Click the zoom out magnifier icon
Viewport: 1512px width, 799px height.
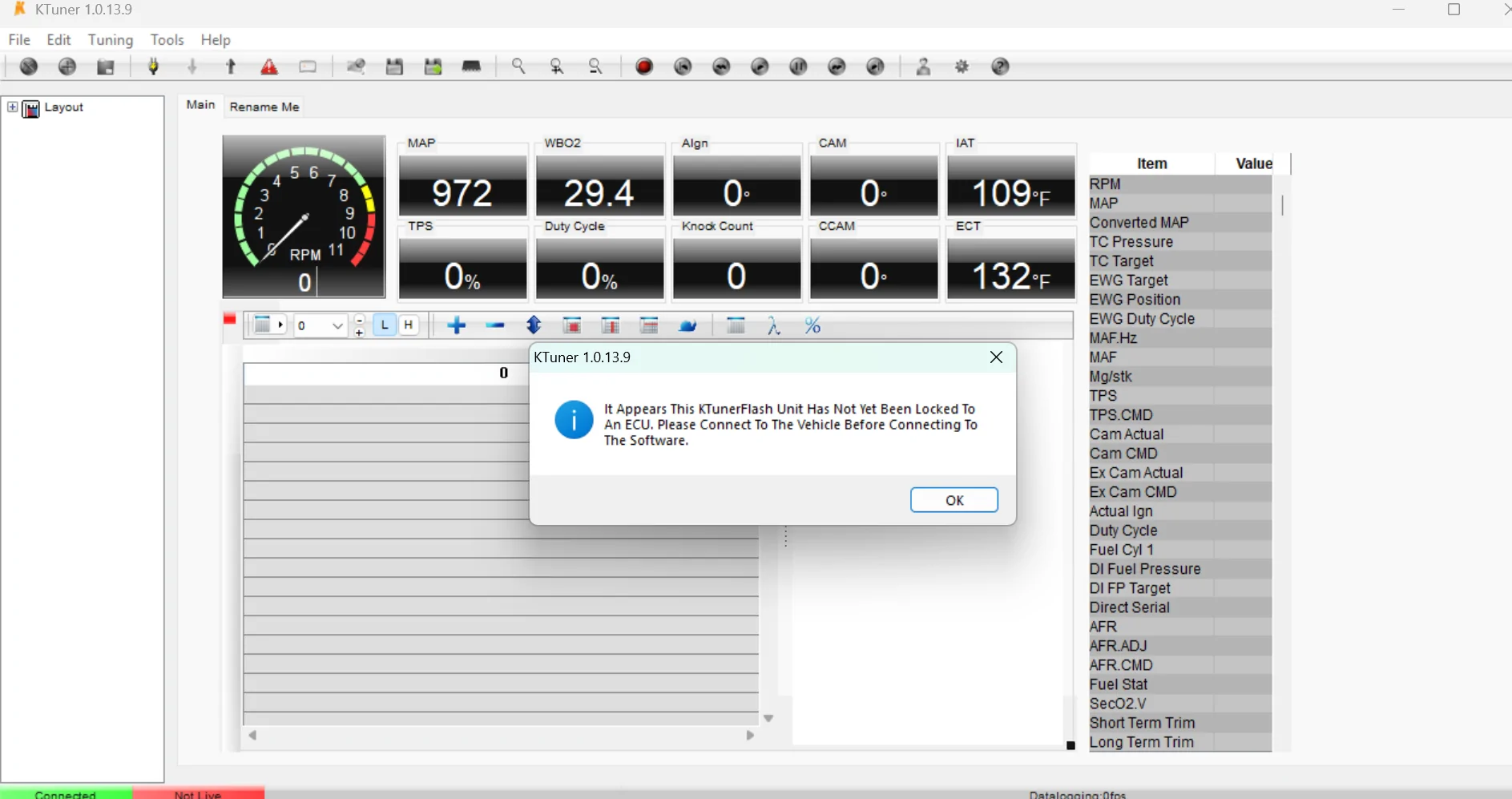[595, 67]
